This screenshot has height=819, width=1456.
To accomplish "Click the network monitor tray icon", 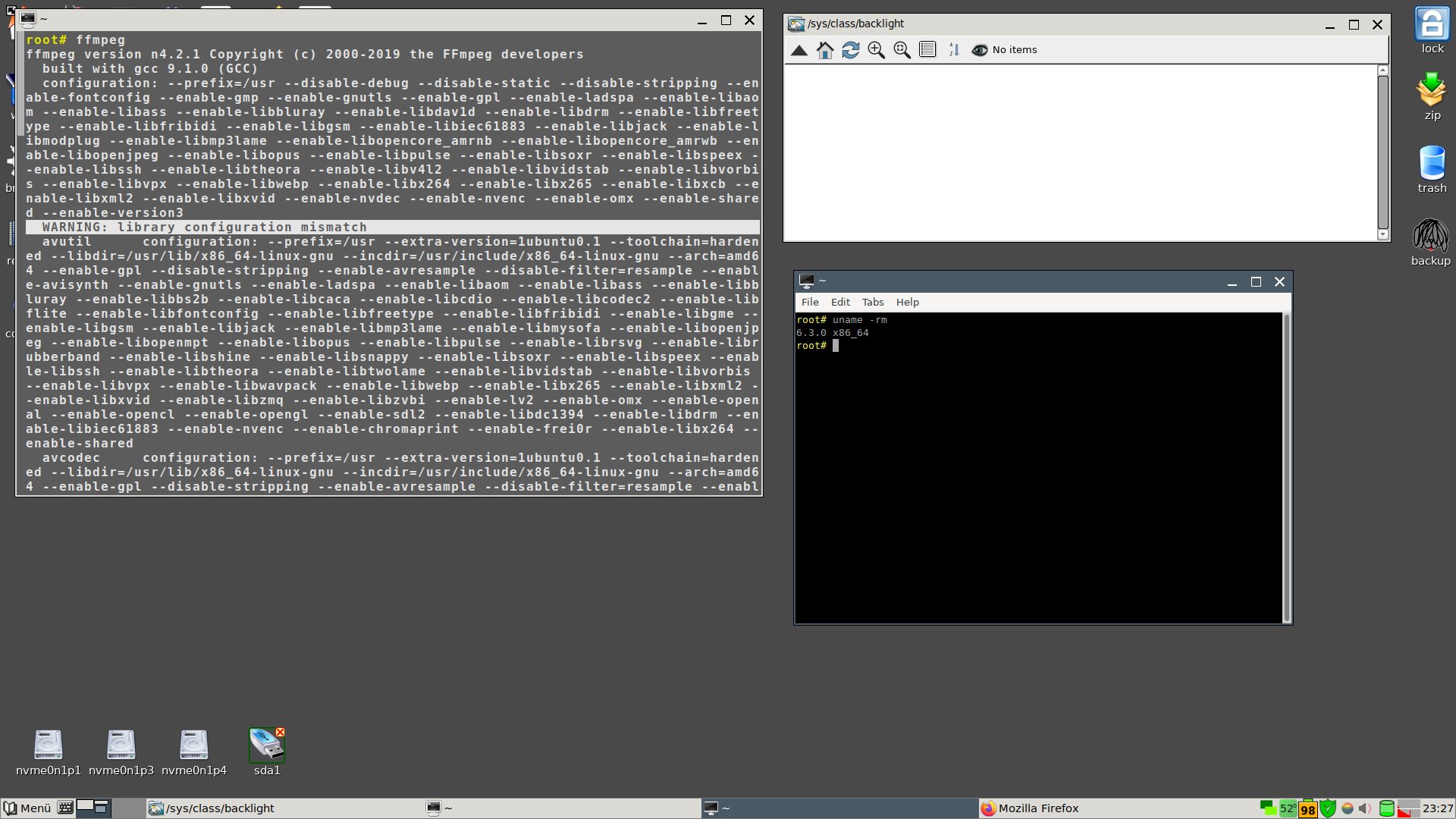I will pos(1267,808).
